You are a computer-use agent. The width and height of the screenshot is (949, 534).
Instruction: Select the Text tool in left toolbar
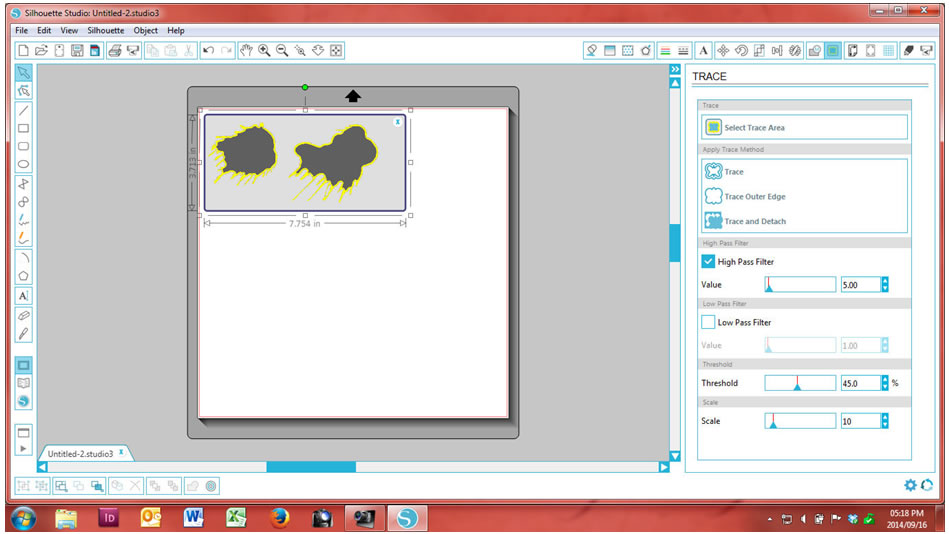(23, 295)
